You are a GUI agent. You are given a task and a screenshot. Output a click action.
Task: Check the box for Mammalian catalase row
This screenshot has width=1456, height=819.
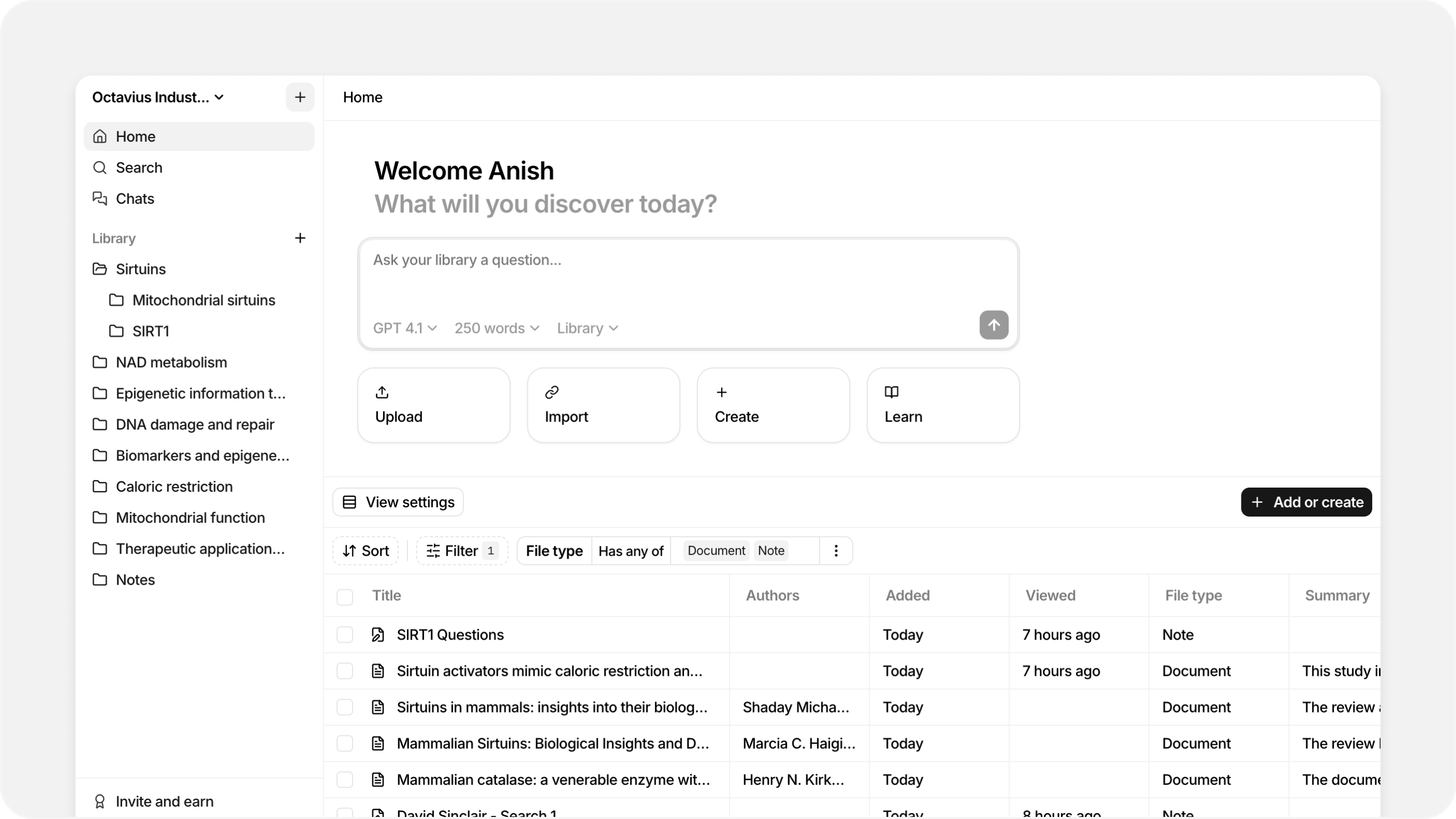point(345,779)
